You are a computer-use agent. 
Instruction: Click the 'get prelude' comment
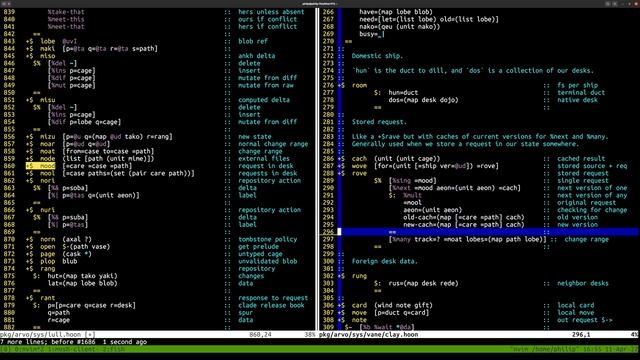pos(259,247)
